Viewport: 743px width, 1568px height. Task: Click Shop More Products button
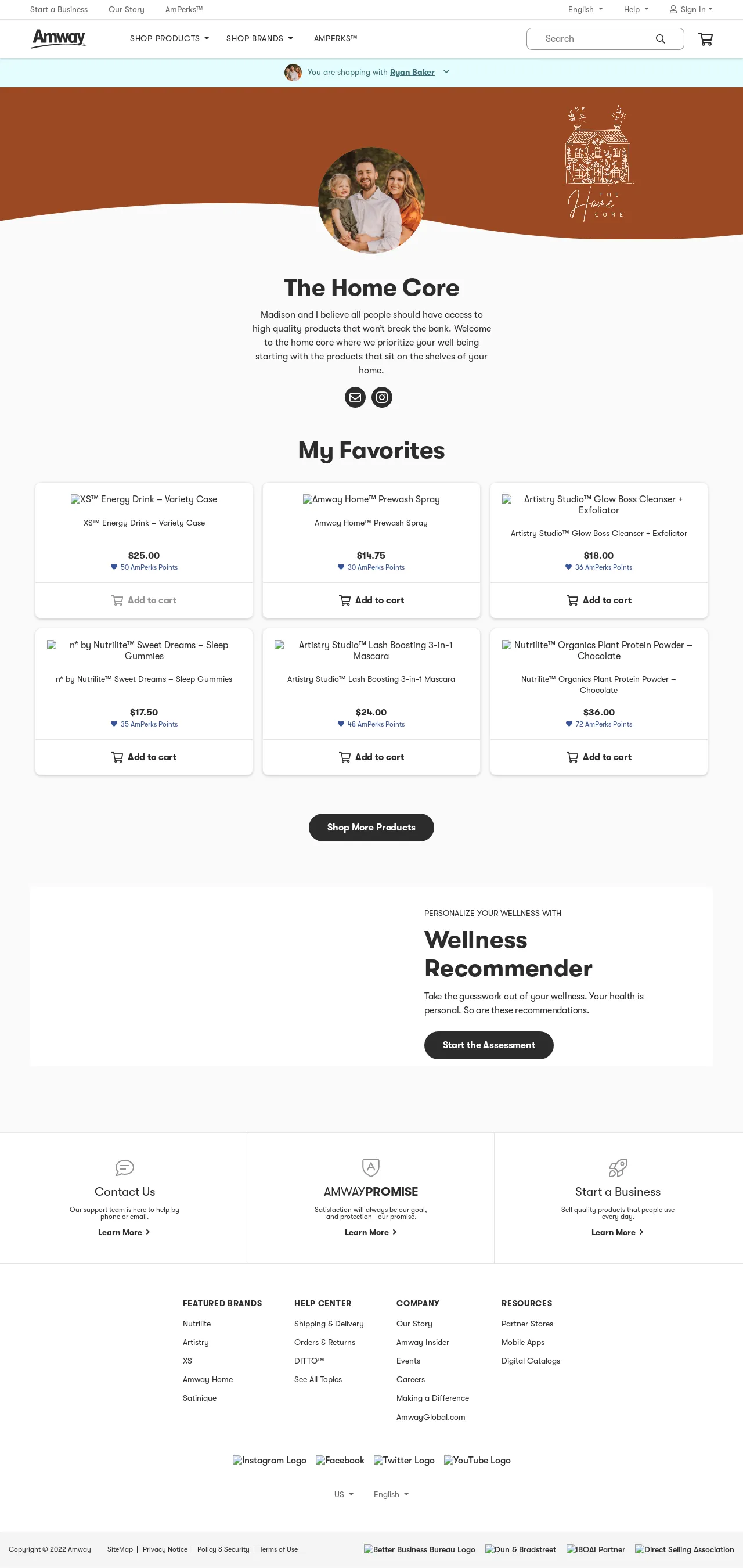coord(371,827)
